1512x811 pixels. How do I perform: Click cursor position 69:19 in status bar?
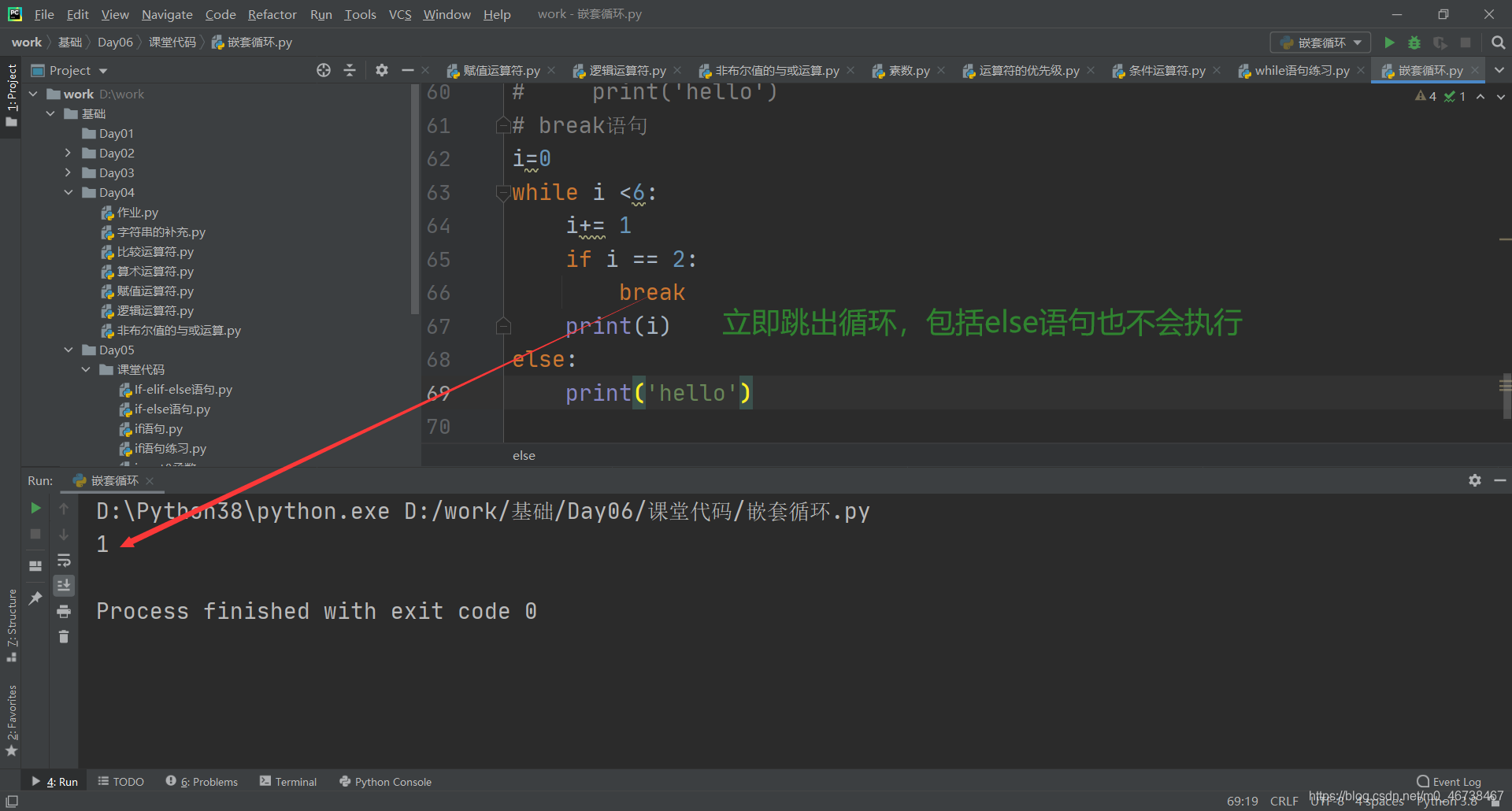click(x=1242, y=801)
